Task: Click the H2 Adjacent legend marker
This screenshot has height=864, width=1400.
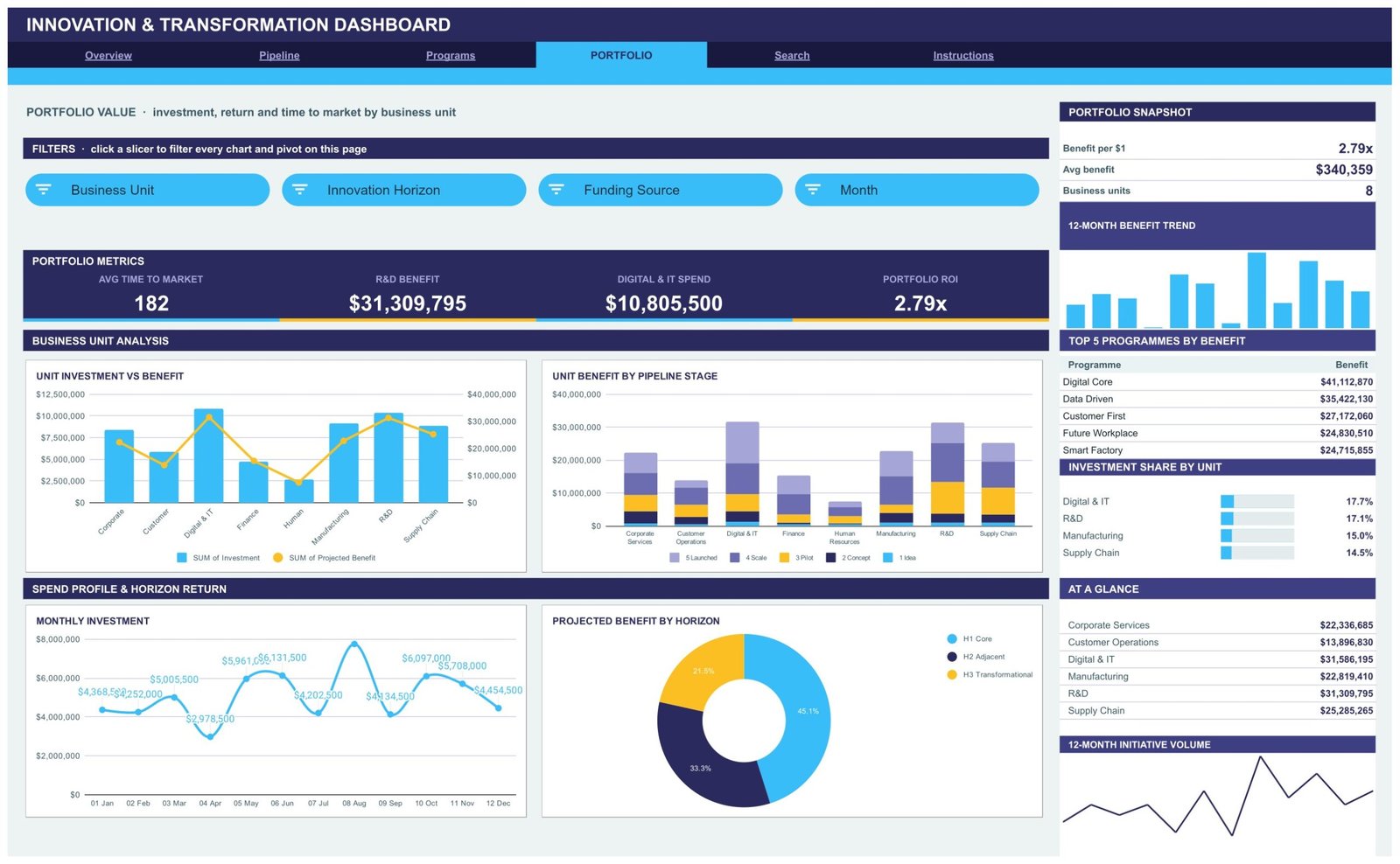Action: pos(952,657)
